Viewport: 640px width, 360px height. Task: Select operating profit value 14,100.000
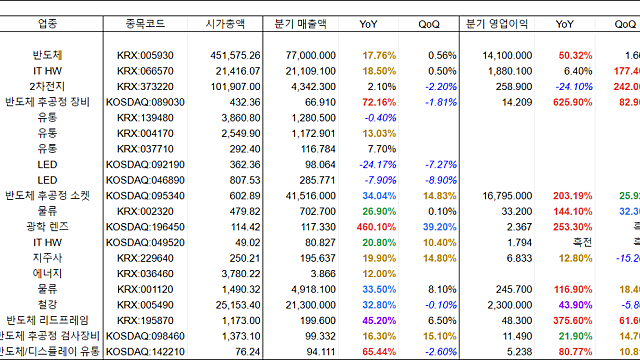click(507, 55)
